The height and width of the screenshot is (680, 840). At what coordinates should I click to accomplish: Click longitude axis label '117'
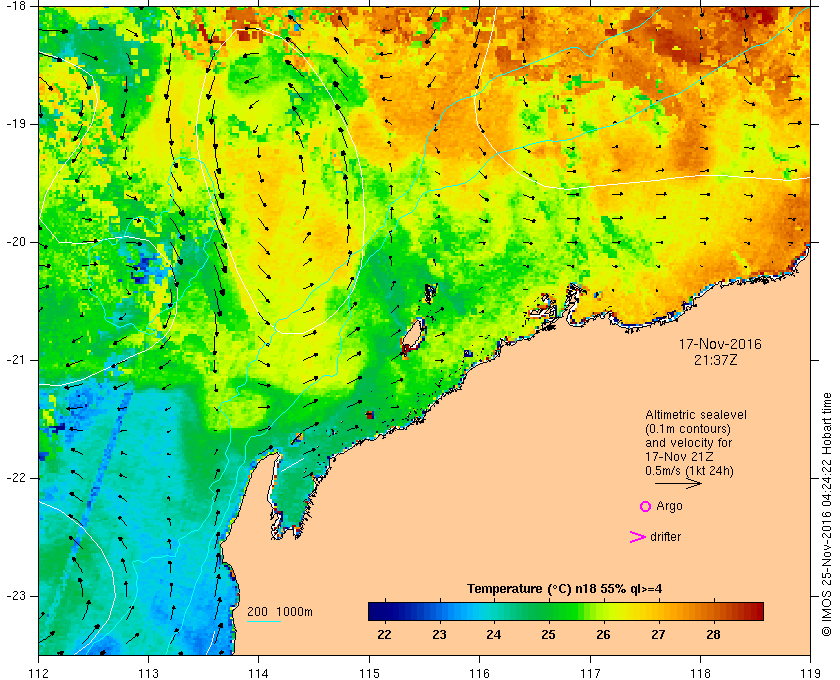[x=590, y=673]
